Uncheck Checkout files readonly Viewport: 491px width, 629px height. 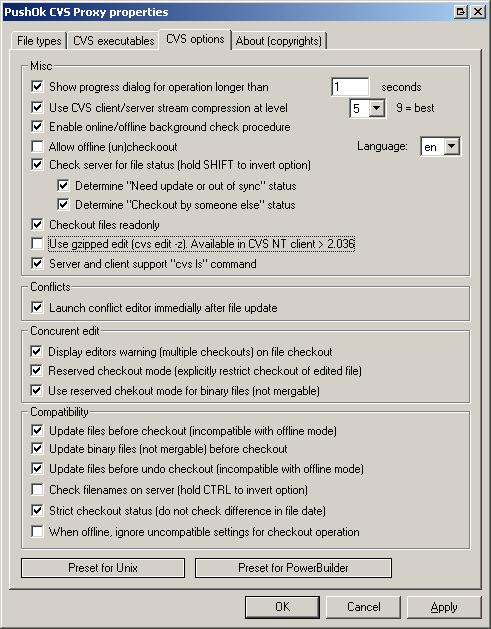[x=37, y=224]
